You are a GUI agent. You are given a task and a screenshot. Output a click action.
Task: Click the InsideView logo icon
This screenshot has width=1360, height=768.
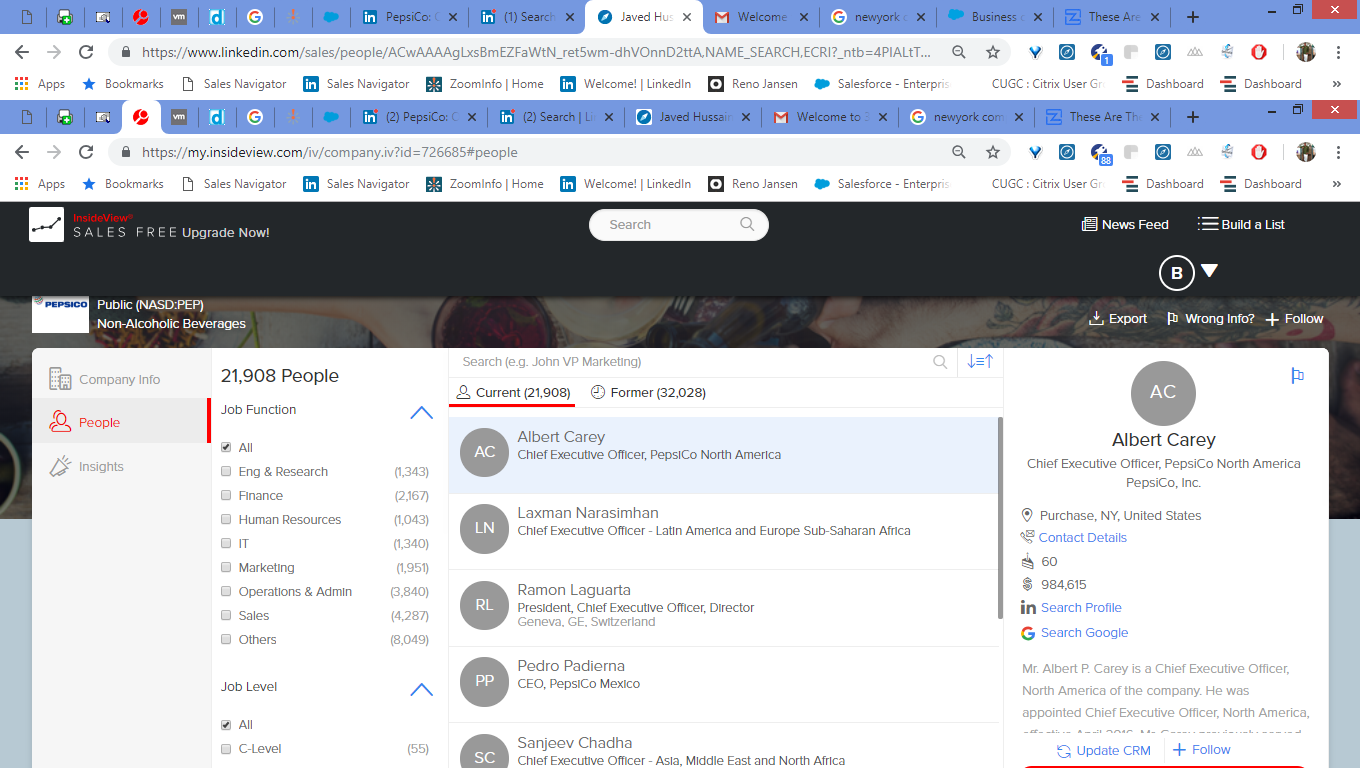[46, 225]
